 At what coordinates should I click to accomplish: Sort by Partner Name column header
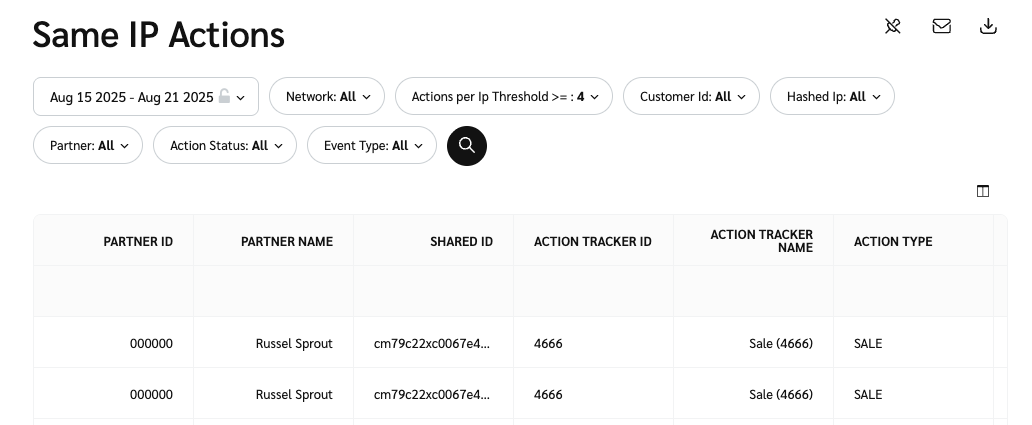coord(286,241)
